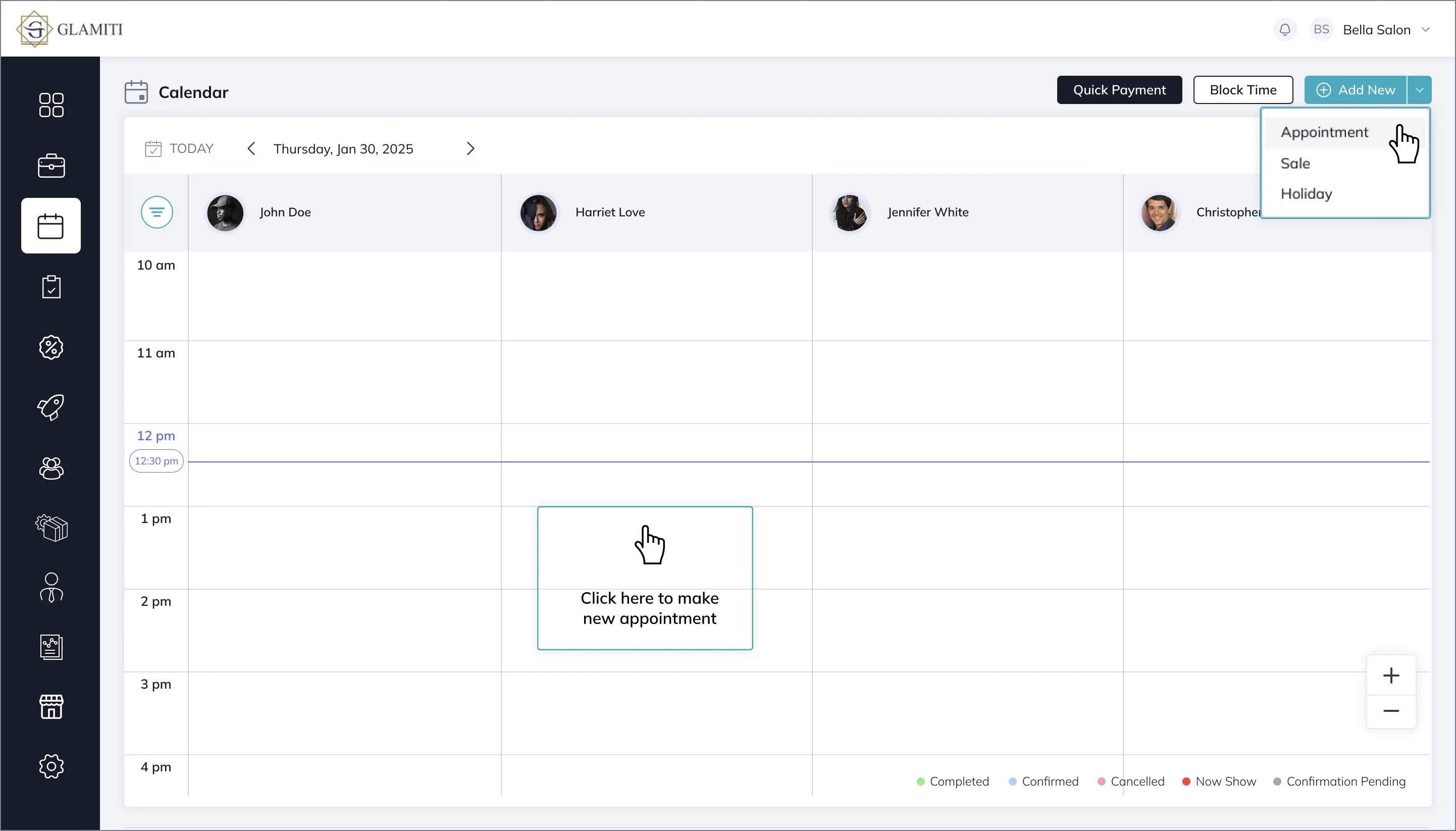Open the rocket marketing icon in sidebar
This screenshot has height=831, width=1456.
pos(51,407)
